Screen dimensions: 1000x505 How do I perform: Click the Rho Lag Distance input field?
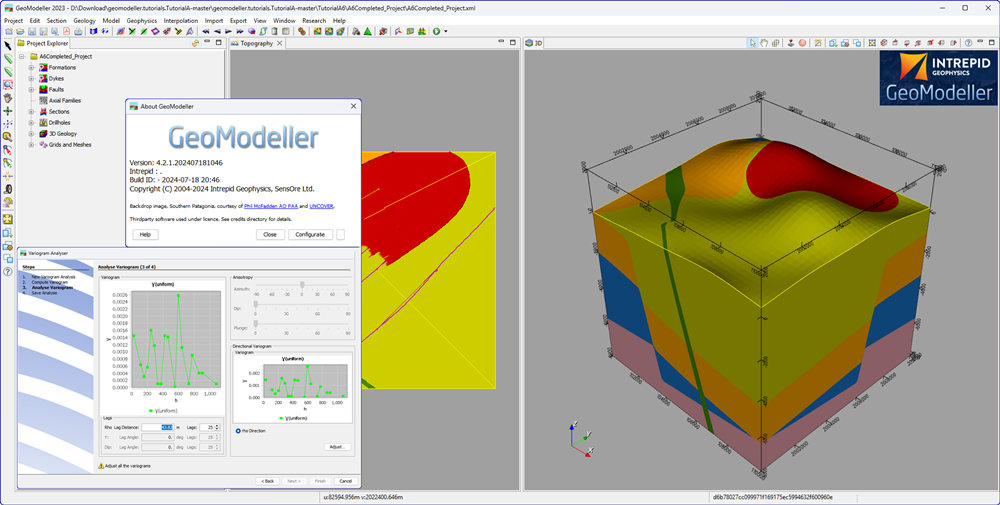coord(158,427)
